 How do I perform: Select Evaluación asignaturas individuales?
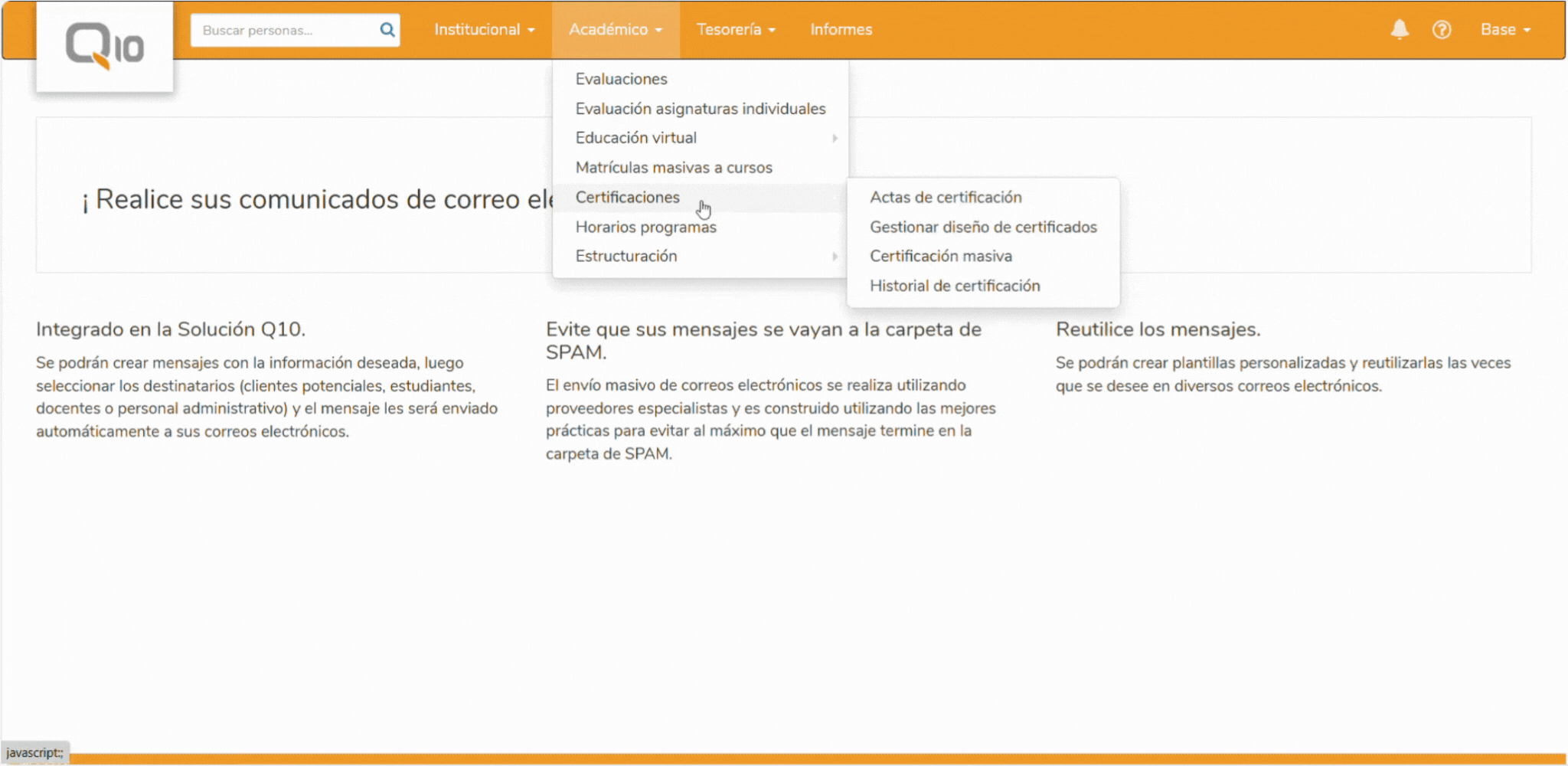(x=700, y=108)
